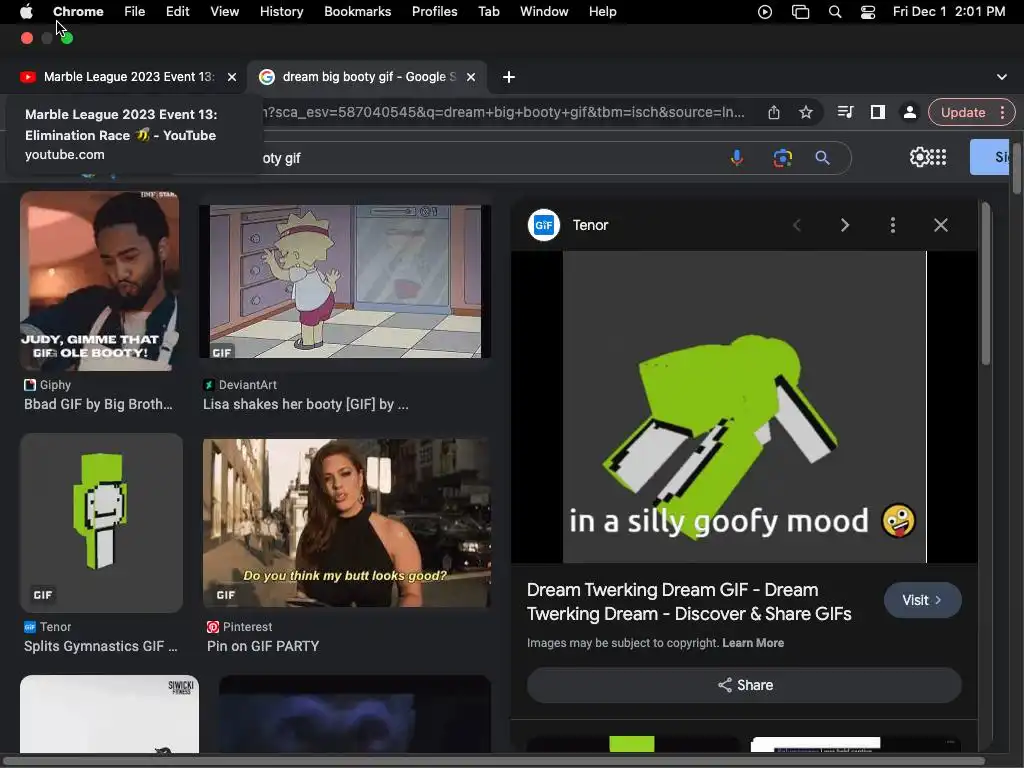
Task: Open a new tab with plus button
Action: coord(509,77)
